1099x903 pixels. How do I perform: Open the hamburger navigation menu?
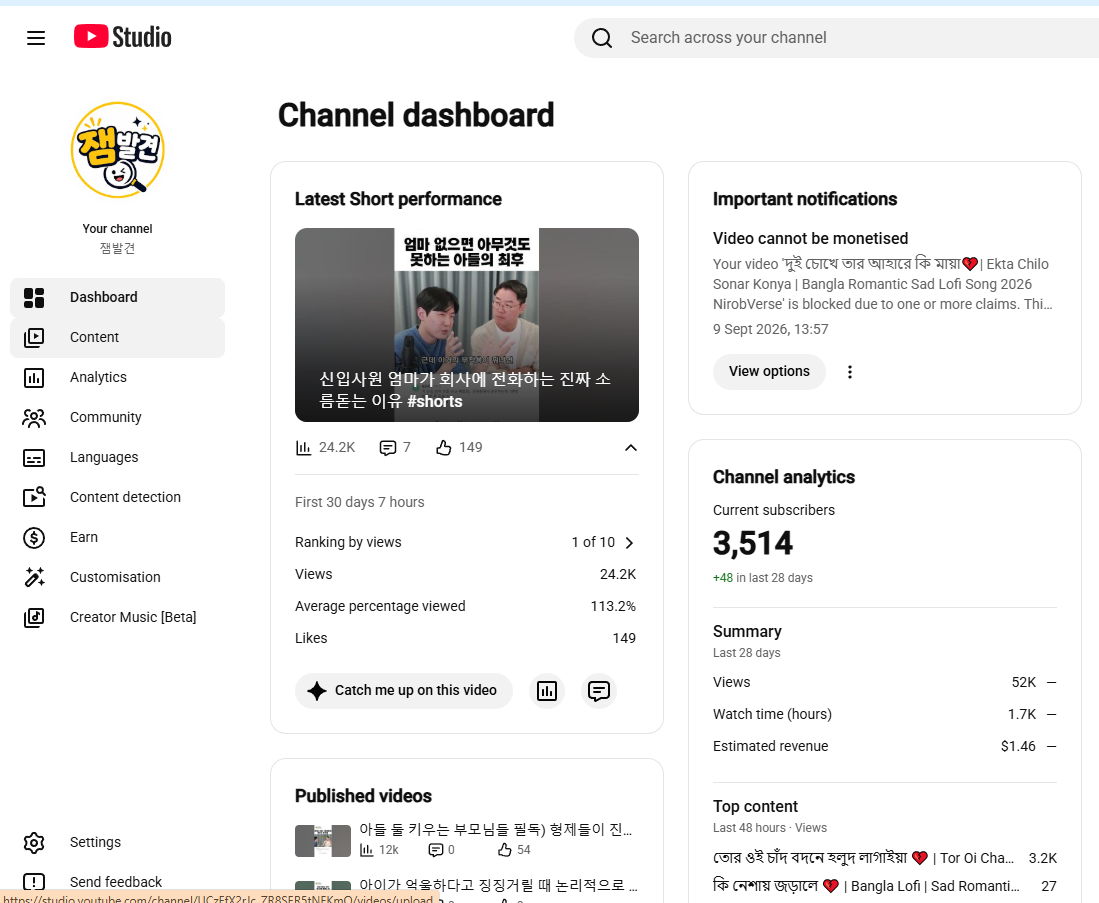[36, 38]
